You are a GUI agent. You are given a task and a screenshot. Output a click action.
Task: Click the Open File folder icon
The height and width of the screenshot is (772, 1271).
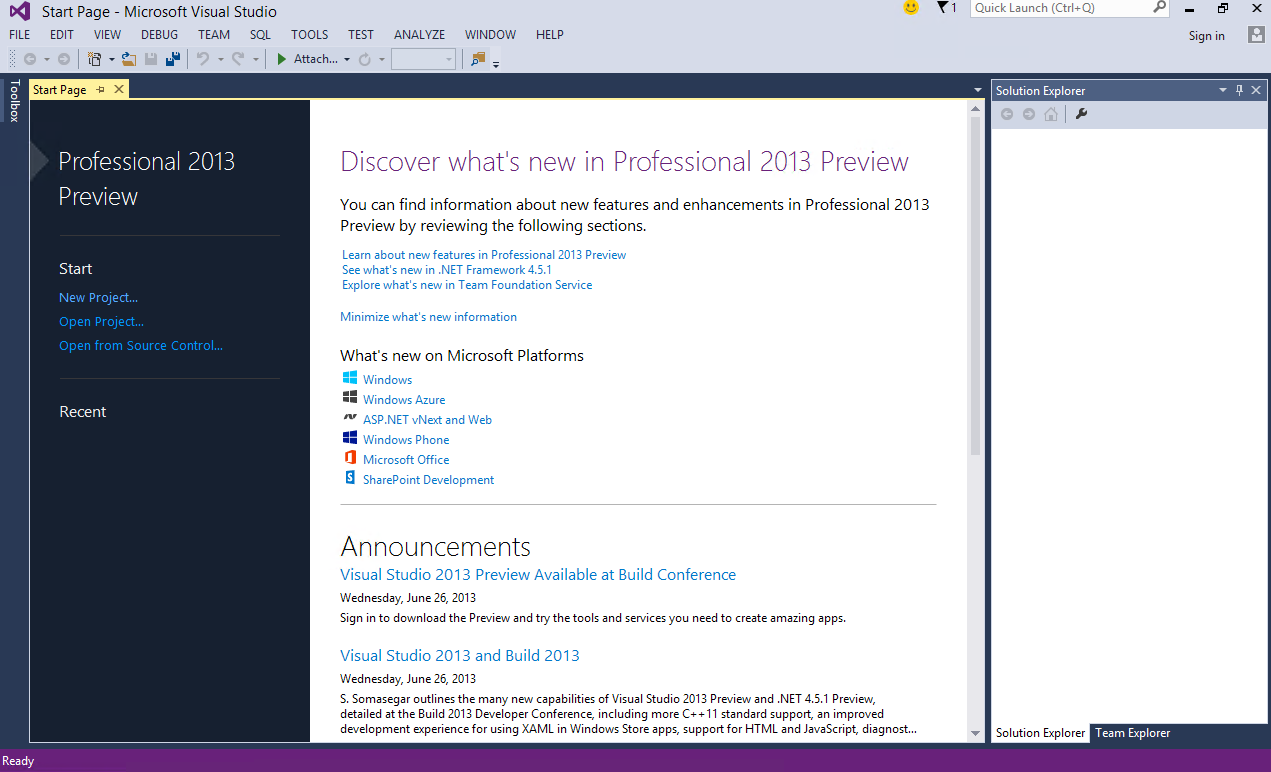click(x=129, y=59)
